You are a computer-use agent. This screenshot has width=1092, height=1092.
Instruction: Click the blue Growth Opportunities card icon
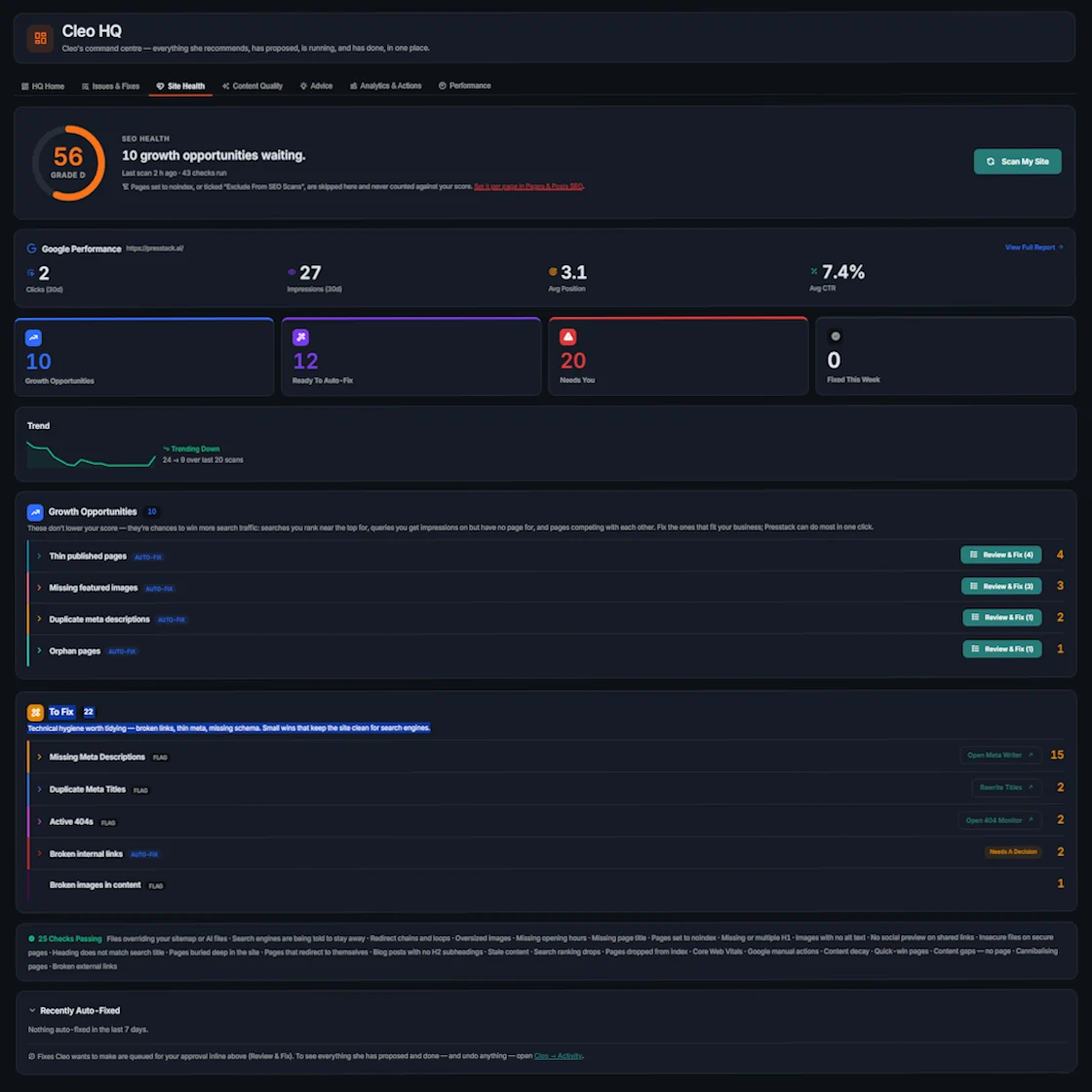33,337
